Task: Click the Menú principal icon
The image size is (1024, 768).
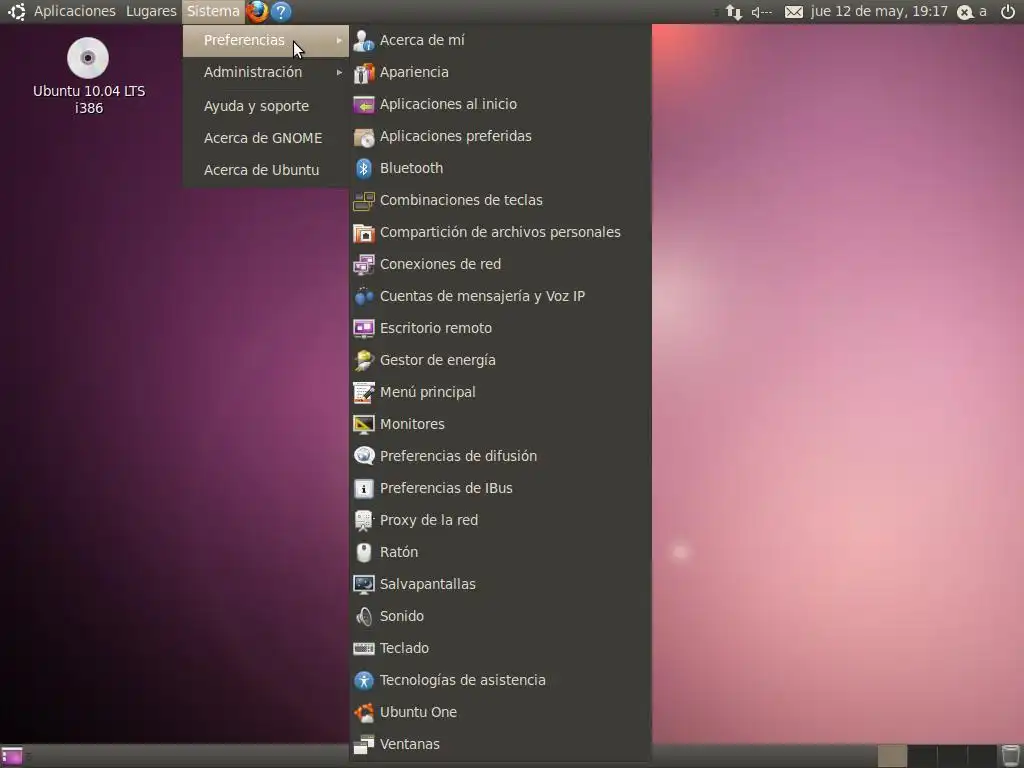Action: 364,392
